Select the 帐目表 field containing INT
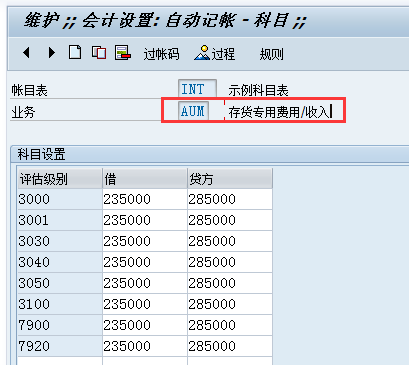Viewport: 409px width, 365px height. click(x=197, y=89)
